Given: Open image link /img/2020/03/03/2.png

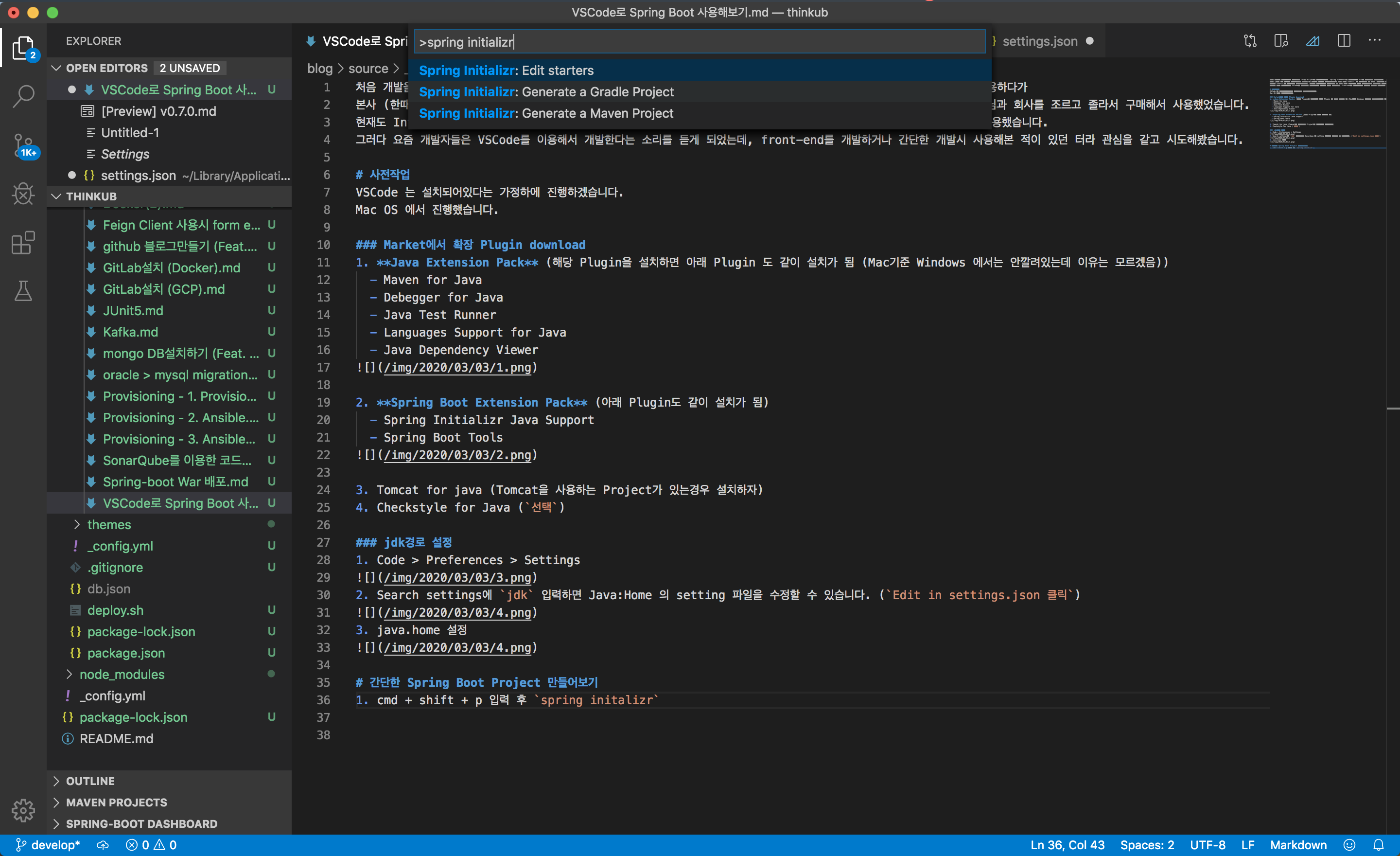Looking at the screenshot, I should point(457,455).
